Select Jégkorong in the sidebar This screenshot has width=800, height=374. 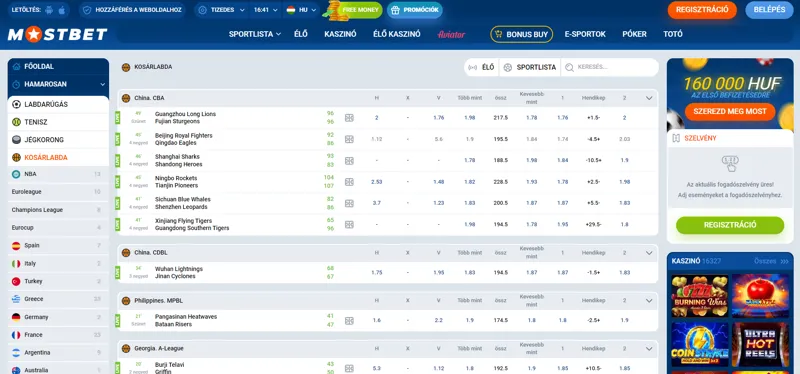point(58,140)
